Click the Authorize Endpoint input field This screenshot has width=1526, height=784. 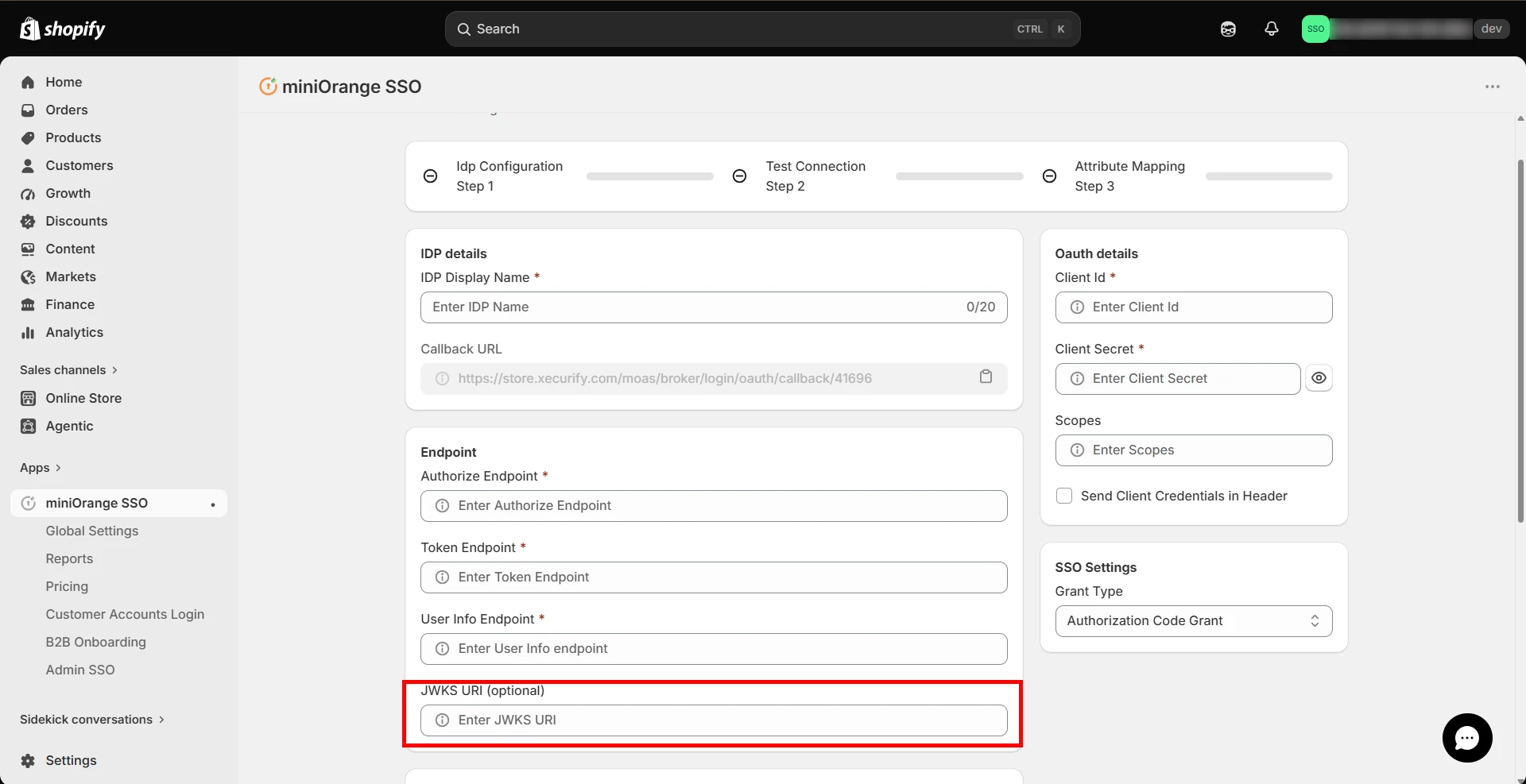[x=714, y=506]
